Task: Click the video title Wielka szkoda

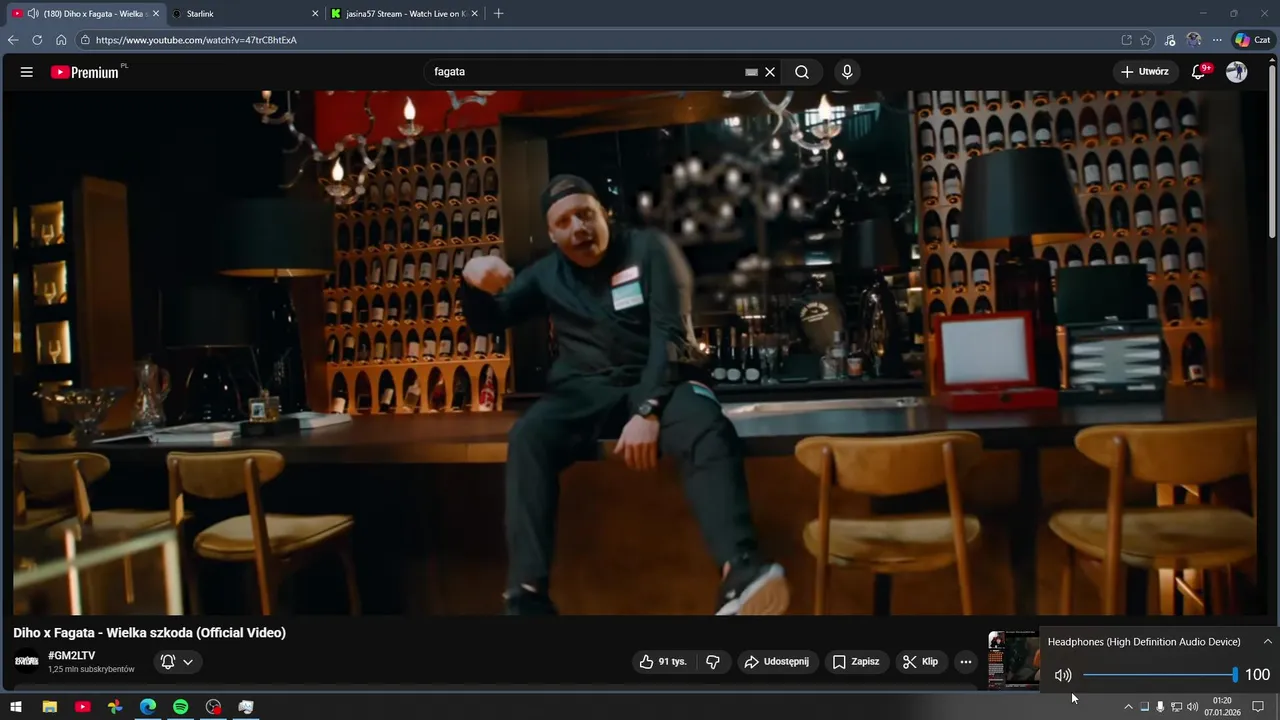Action: pyautogui.click(x=149, y=633)
